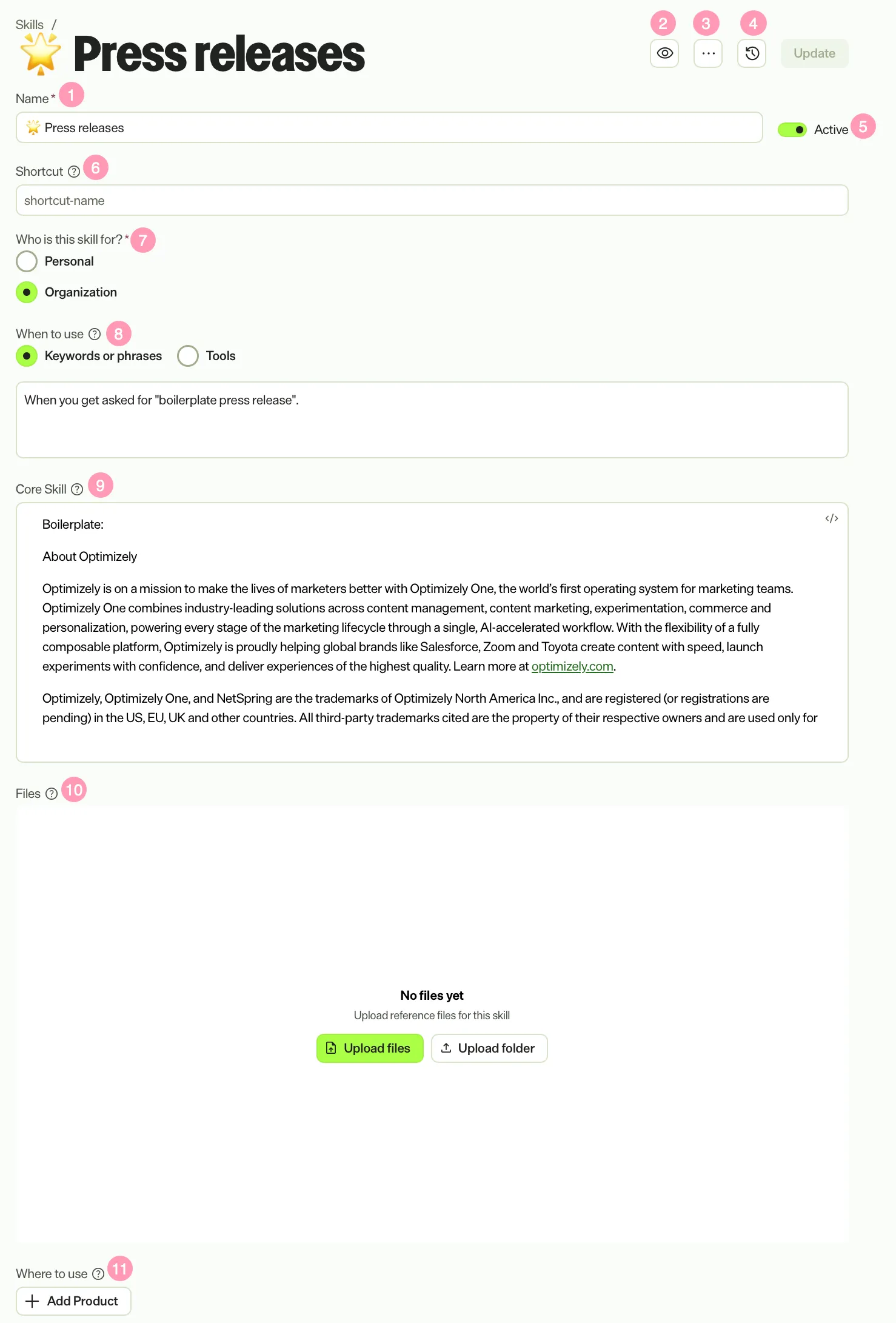
Task: Click the Add Product button
Action: coord(73,1301)
